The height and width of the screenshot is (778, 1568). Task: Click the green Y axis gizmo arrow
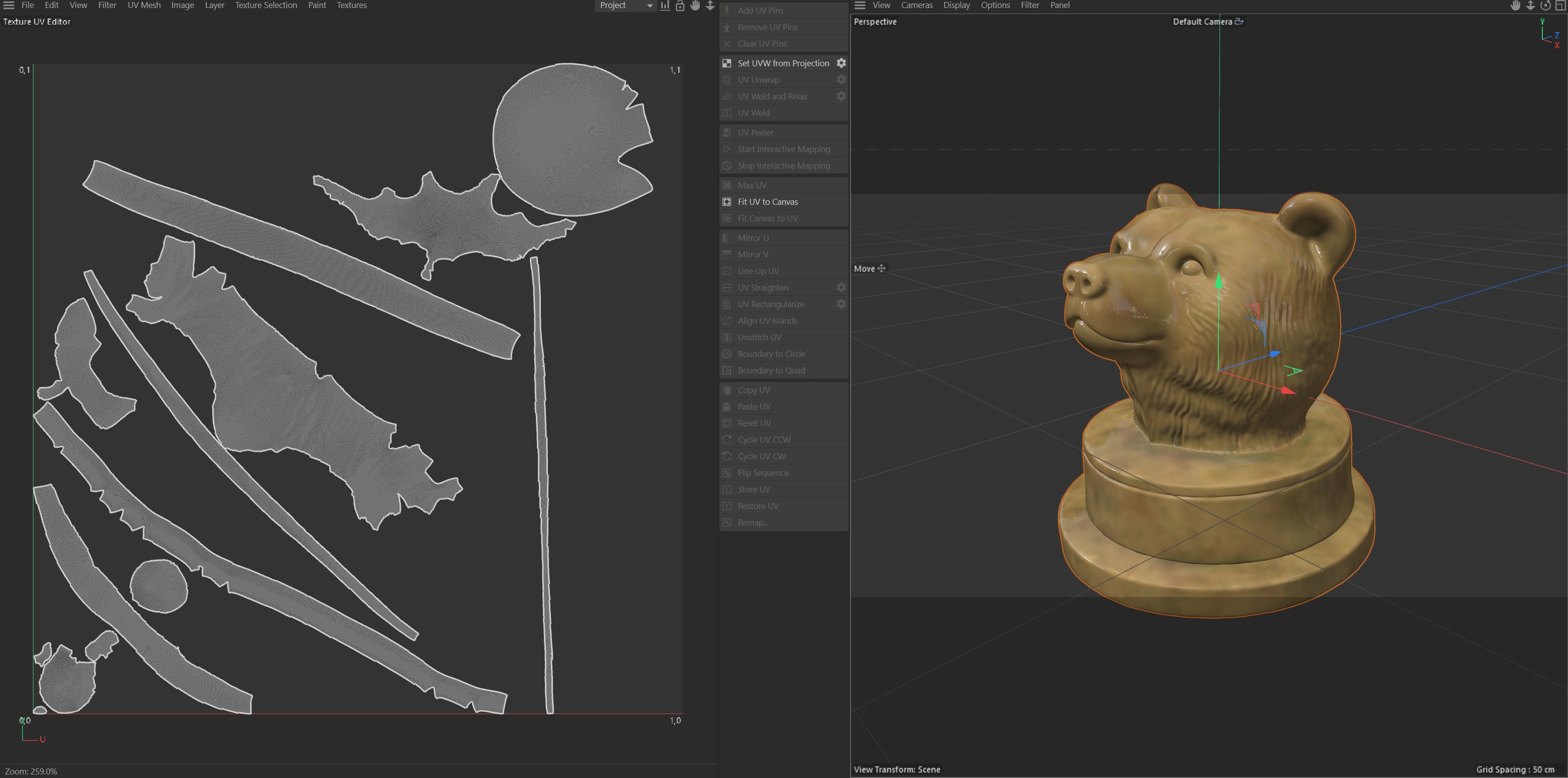tap(1219, 281)
